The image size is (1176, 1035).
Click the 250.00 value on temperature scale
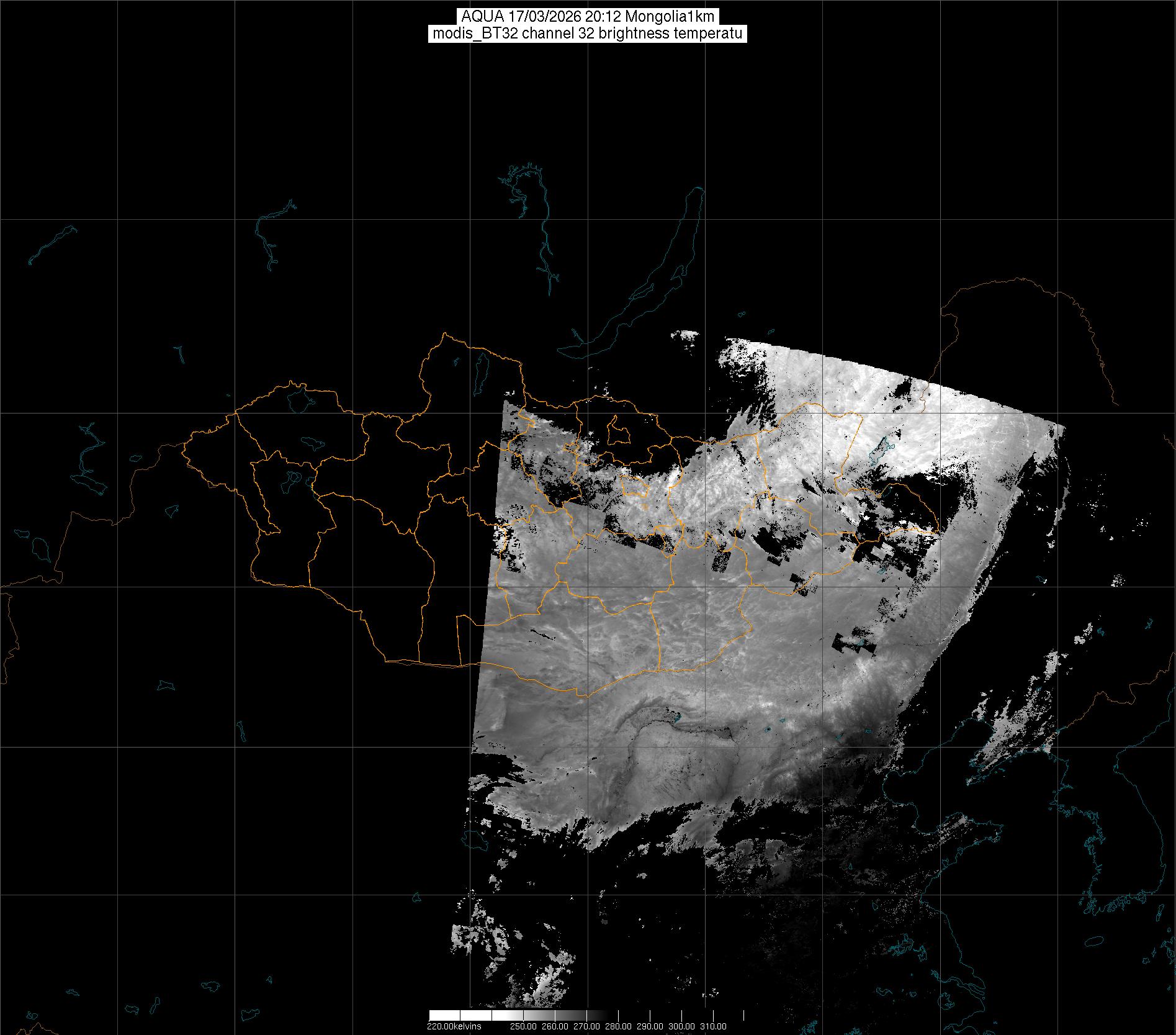point(522,1026)
